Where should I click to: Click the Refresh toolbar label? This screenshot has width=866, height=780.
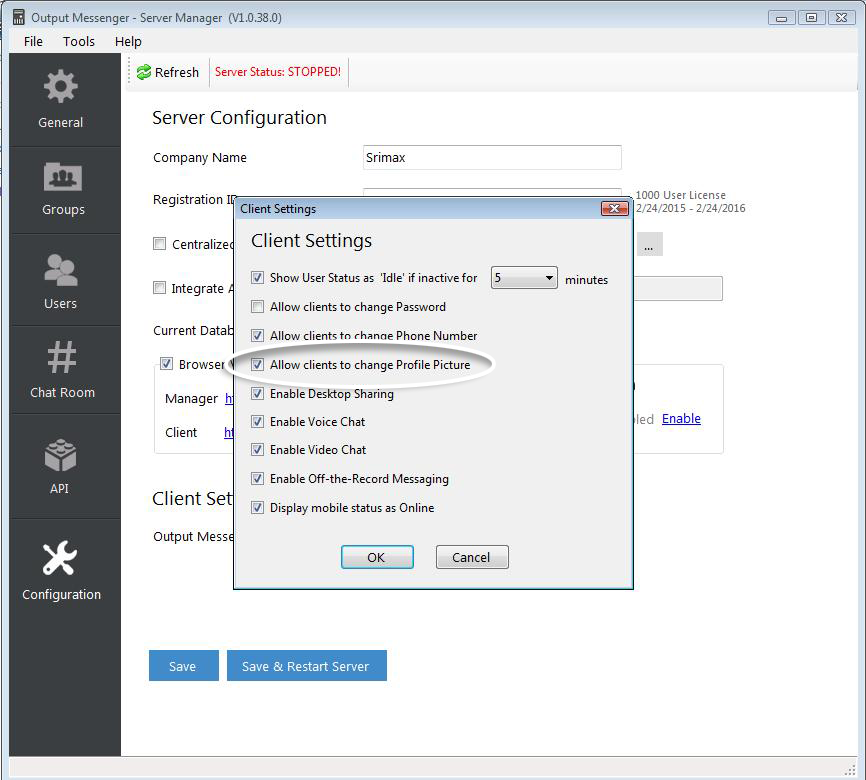tap(177, 72)
